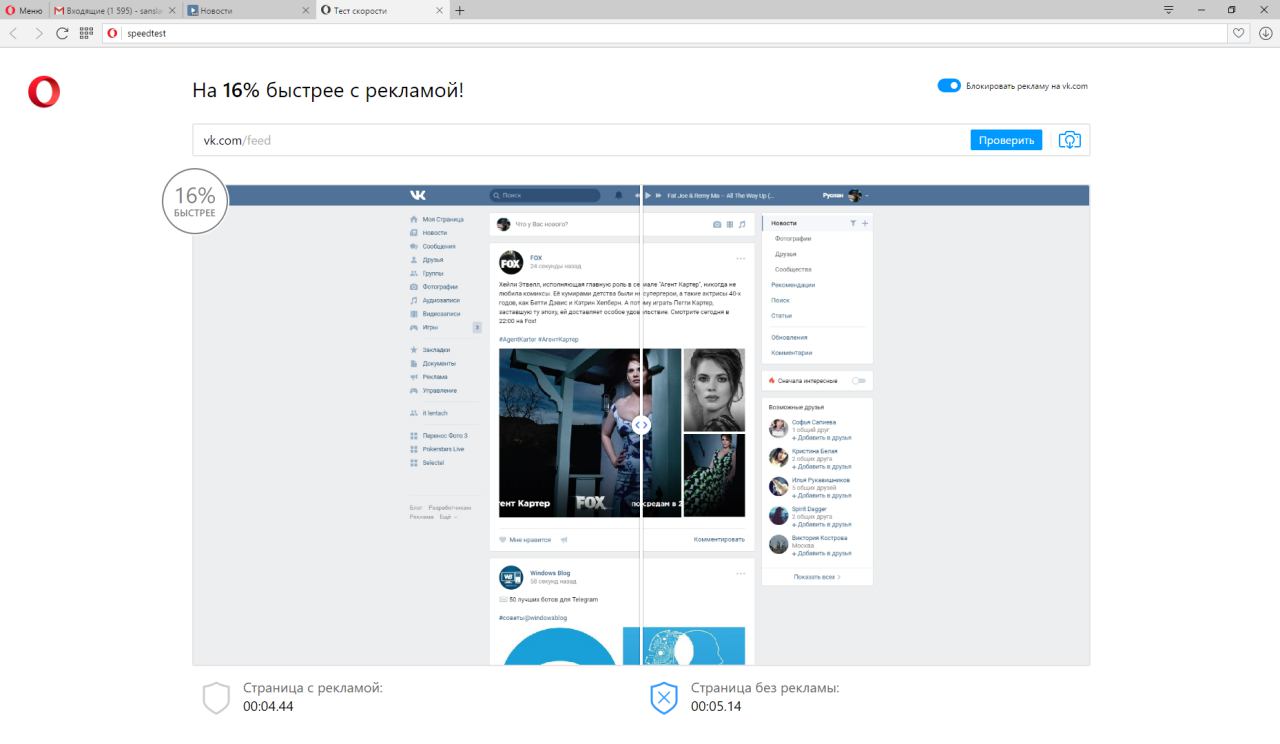Screen dimensions: 1280x744
Task: Go back to the previous page
Action: click(13, 33)
